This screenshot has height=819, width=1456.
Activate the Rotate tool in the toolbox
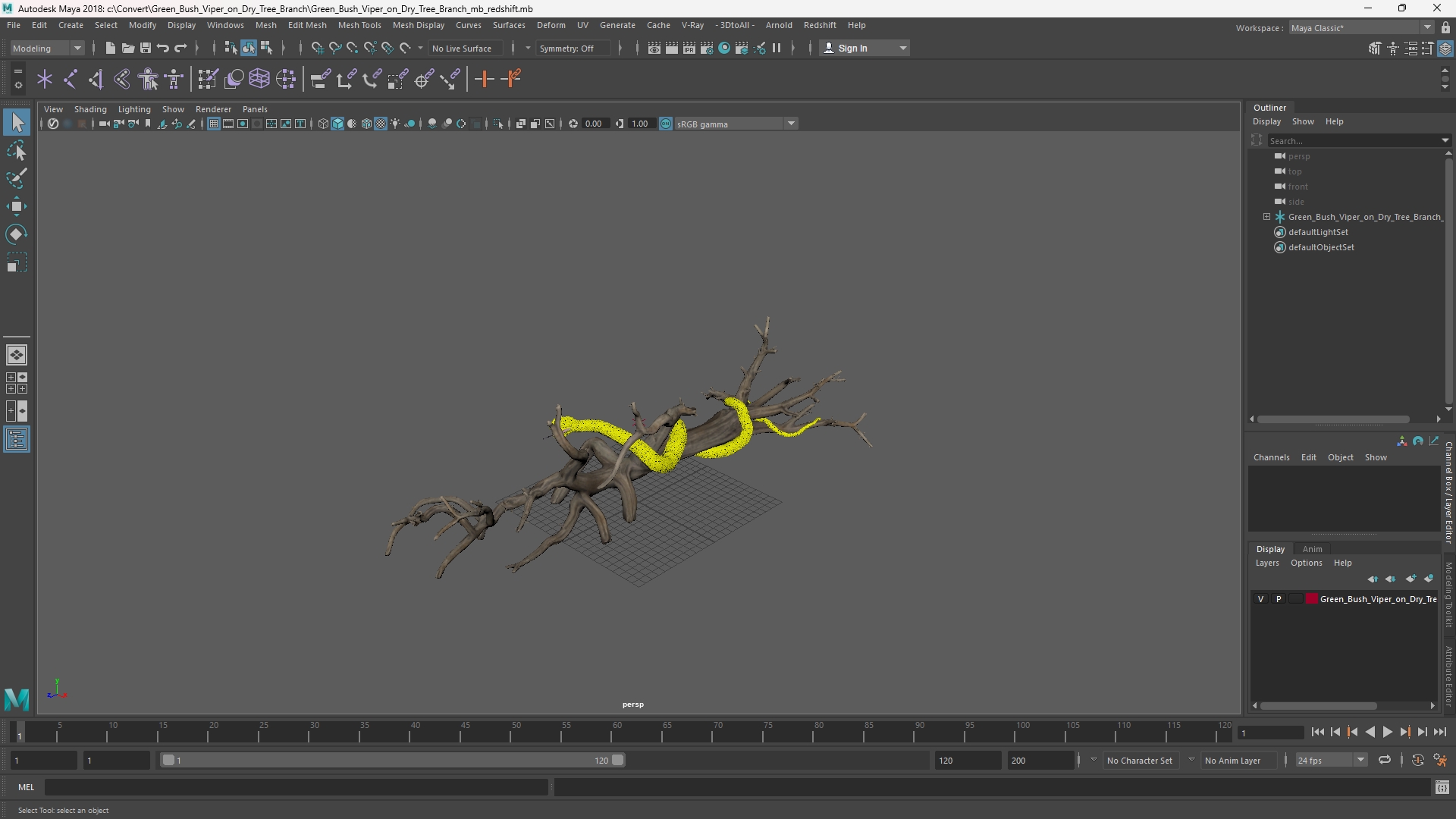pyautogui.click(x=17, y=234)
